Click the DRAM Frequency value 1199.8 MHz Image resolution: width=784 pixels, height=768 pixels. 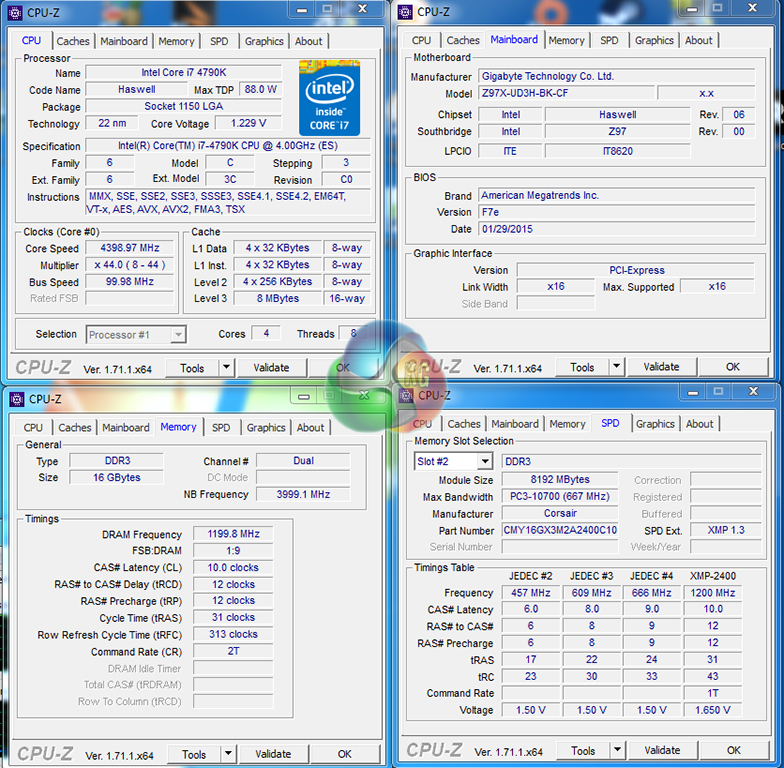[x=234, y=534]
